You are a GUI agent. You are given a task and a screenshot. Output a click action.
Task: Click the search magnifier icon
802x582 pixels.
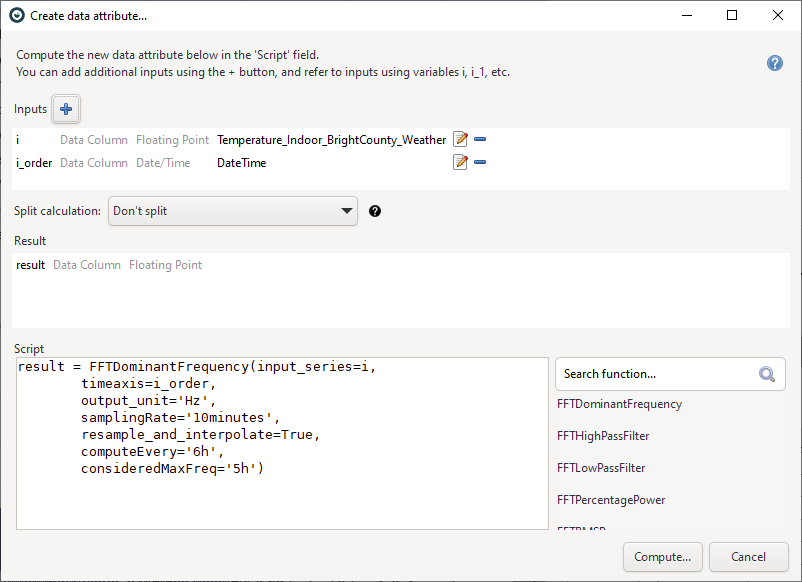(x=767, y=374)
